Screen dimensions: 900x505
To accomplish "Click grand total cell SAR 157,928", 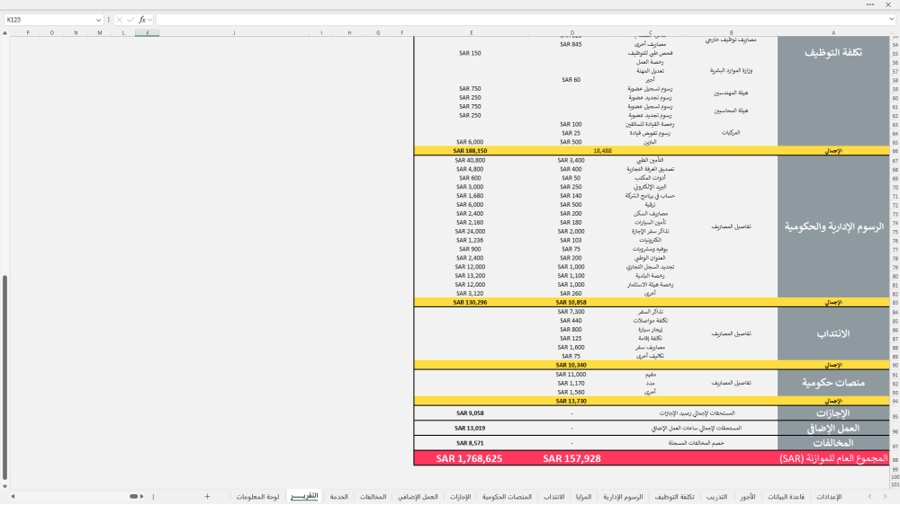I will [572, 459].
